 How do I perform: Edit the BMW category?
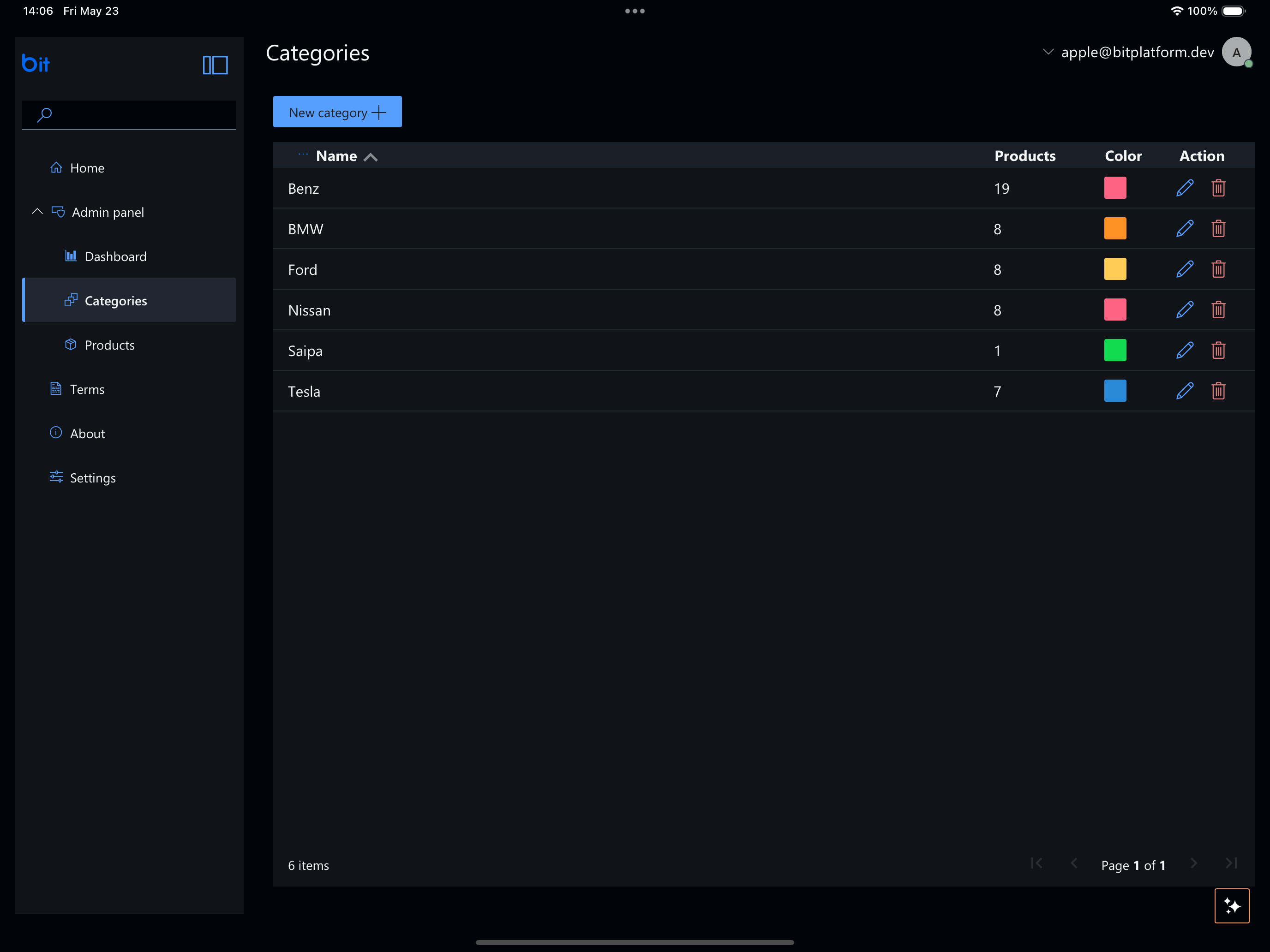click(x=1185, y=229)
